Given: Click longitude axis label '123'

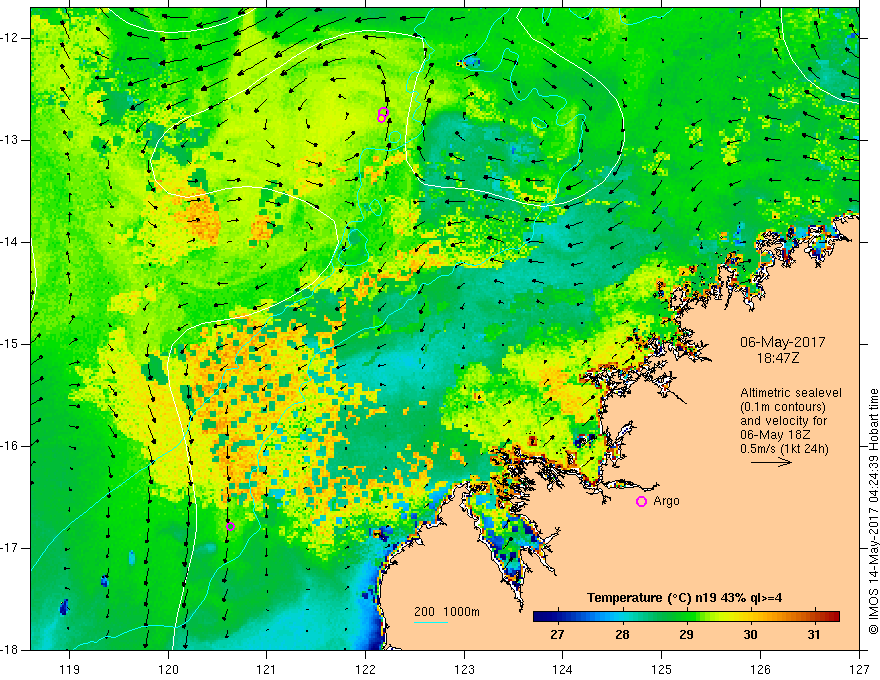Looking at the screenshot, I should [464, 669].
